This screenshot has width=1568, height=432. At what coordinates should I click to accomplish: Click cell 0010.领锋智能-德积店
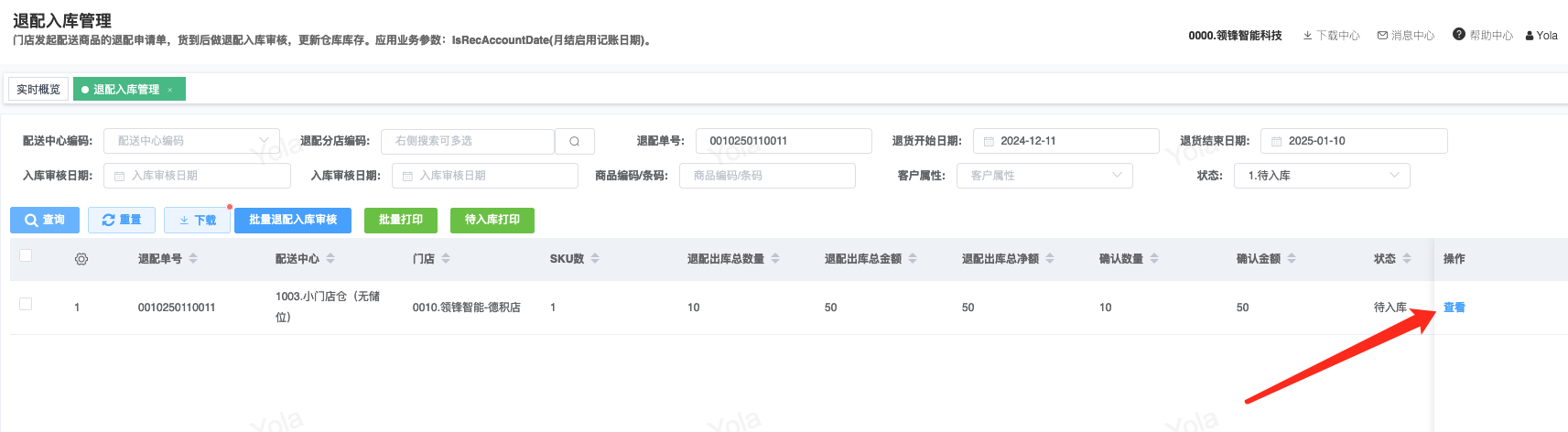coord(466,308)
